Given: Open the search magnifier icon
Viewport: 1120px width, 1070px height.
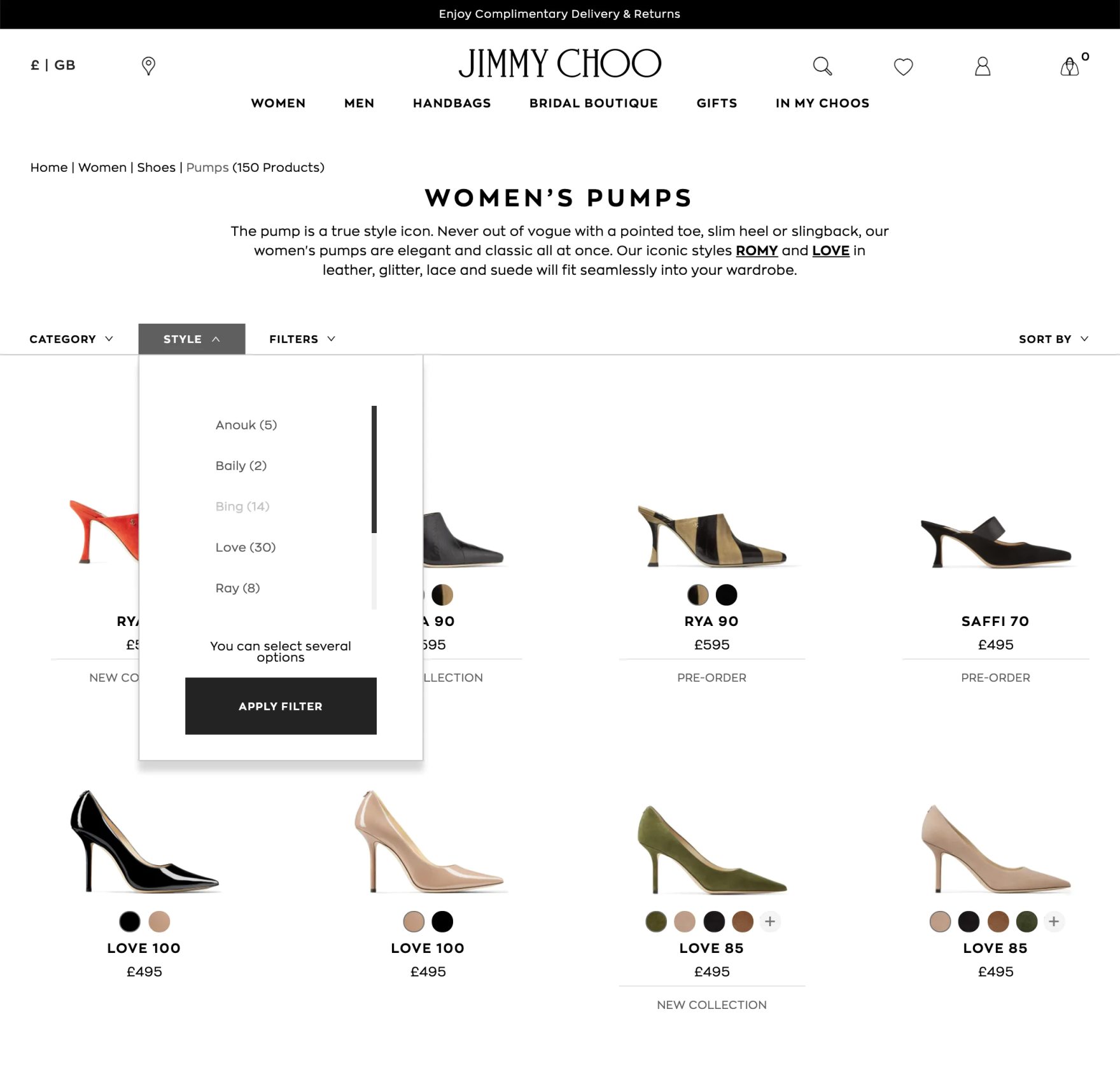Looking at the screenshot, I should [x=822, y=66].
